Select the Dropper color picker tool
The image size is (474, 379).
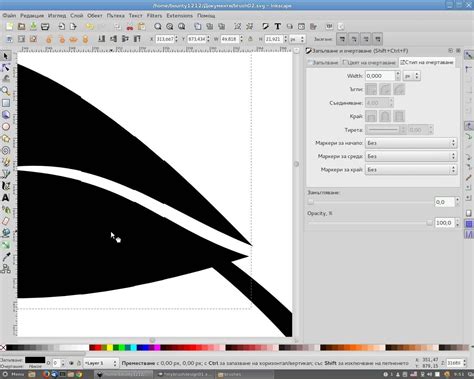[x=6, y=257]
